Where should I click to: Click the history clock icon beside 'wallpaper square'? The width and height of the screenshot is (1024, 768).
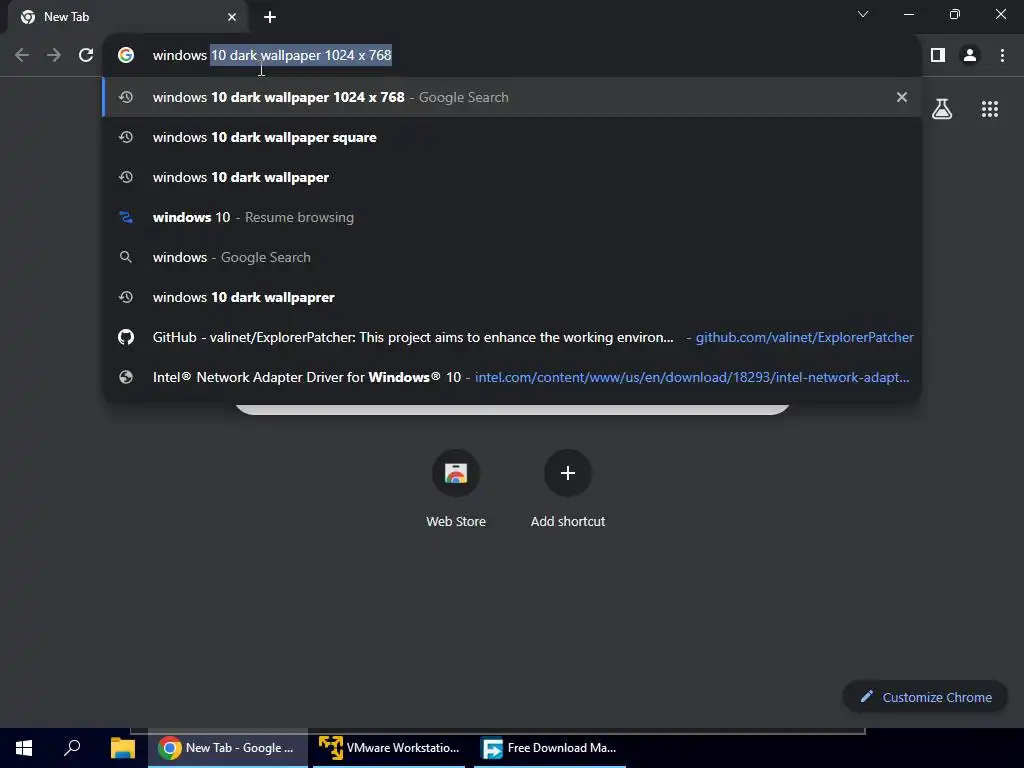coord(126,137)
